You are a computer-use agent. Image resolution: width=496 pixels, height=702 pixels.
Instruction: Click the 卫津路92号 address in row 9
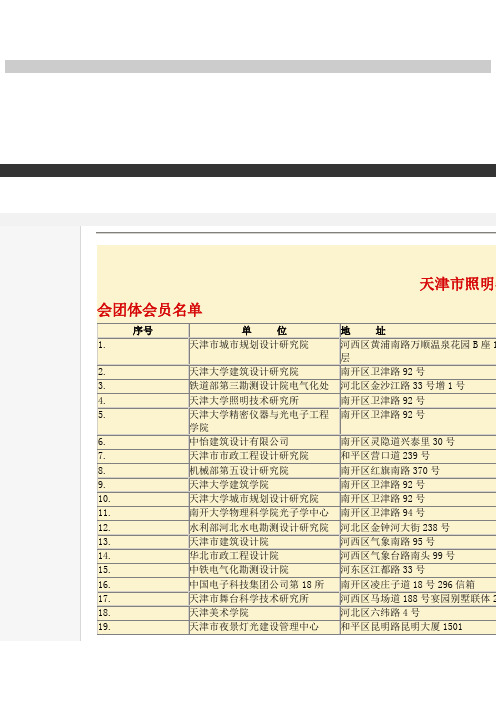(x=383, y=485)
